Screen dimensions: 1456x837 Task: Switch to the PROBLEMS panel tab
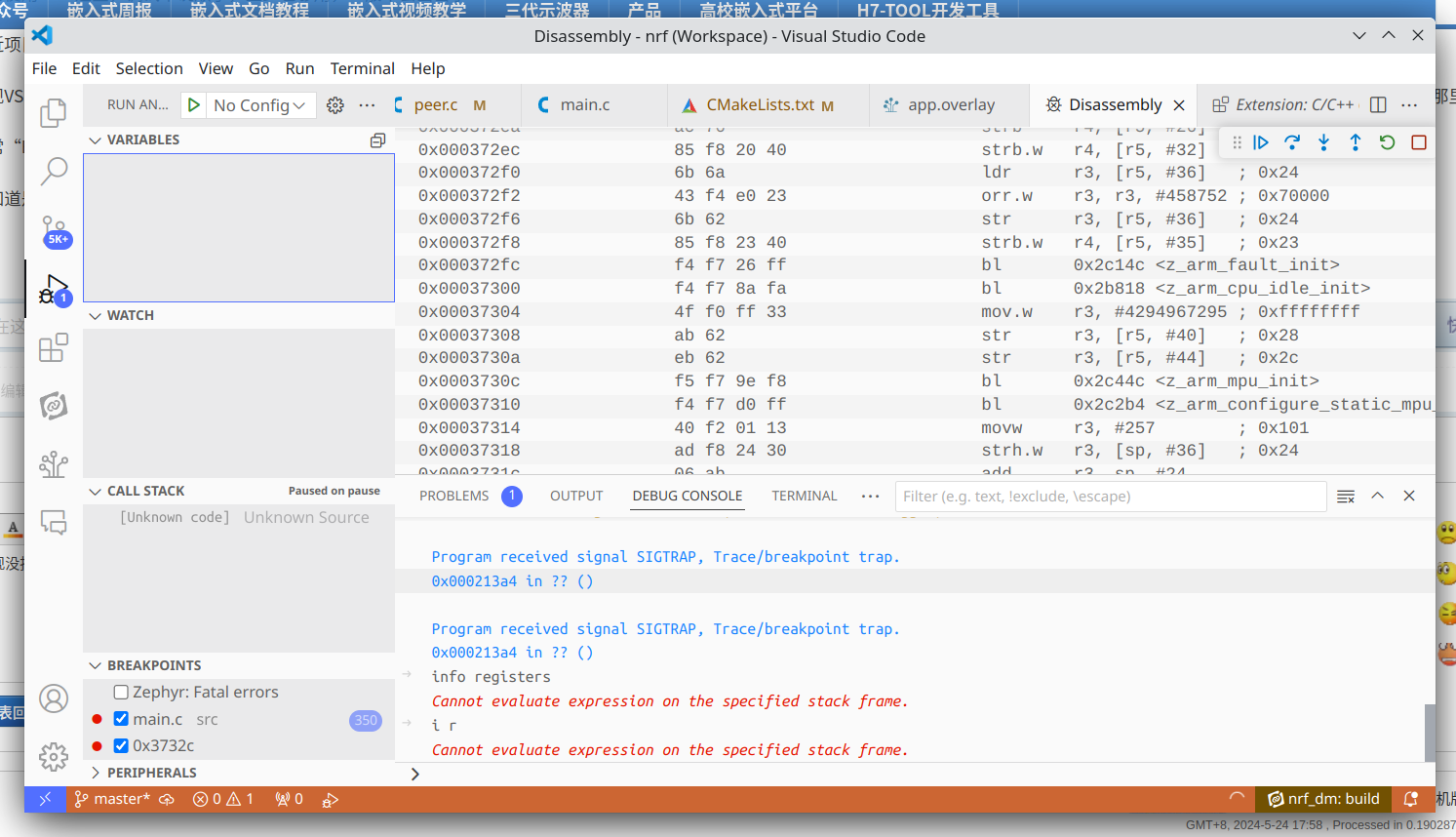point(454,496)
